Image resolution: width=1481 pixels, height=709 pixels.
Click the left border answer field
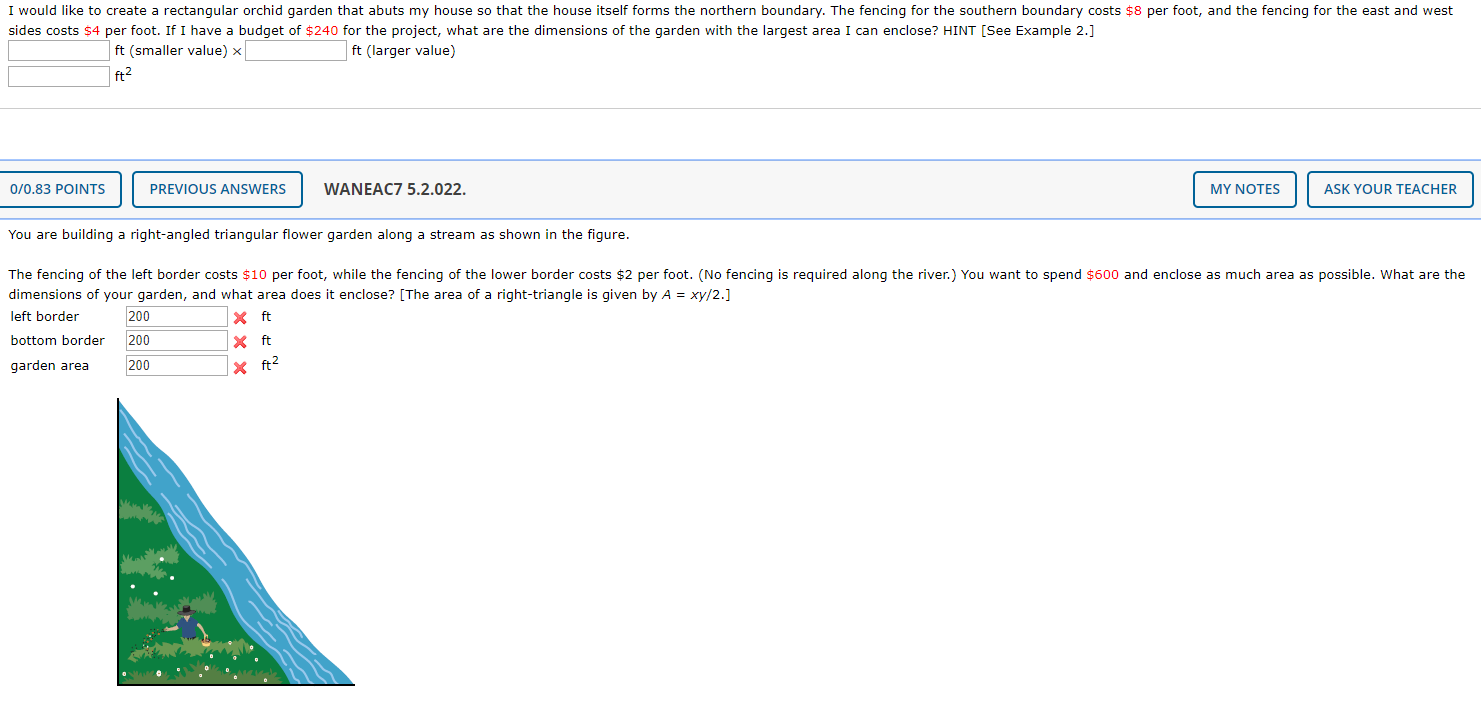pyautogui.click(x=177, y=317)
